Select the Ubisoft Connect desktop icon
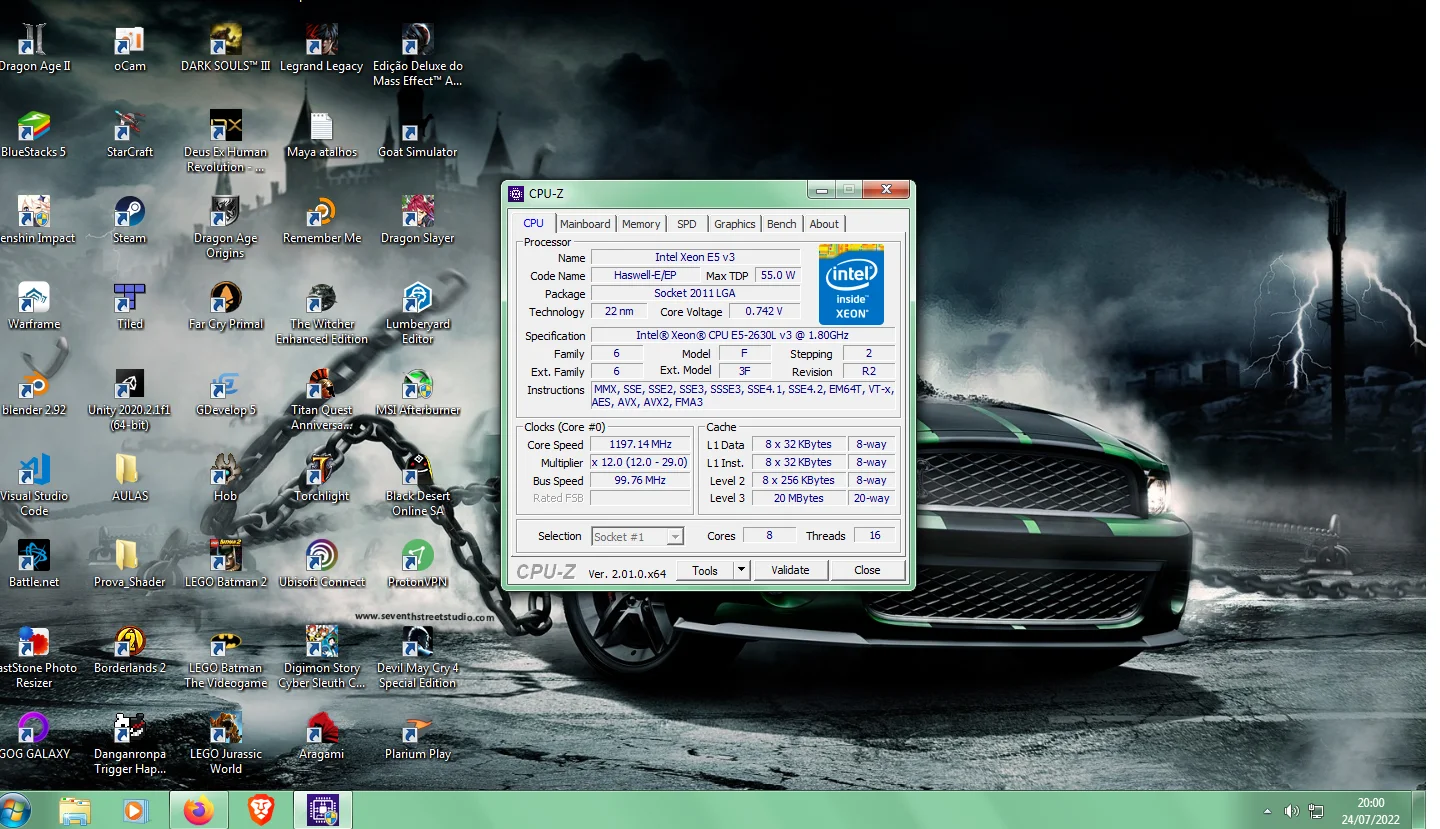The width and height of the screenshot is (1440, 829). click(x=321, y=557)
